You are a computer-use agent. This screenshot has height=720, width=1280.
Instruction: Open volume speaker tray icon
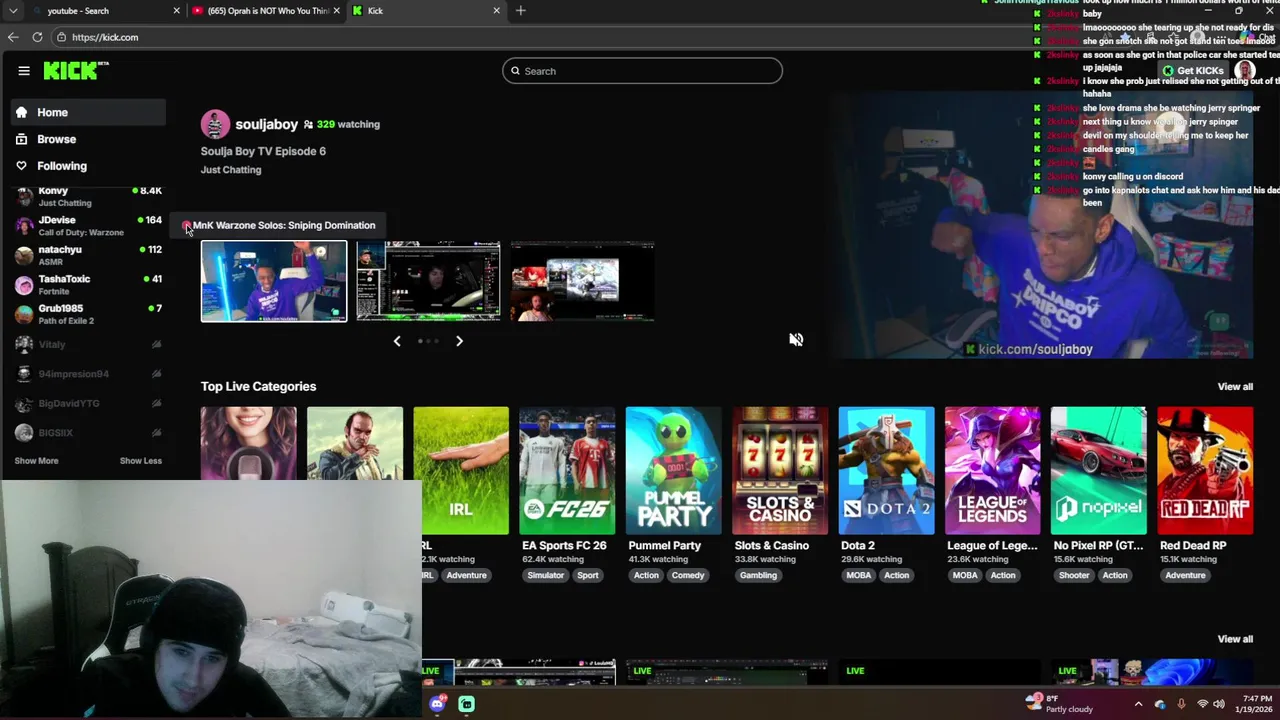point(1219,704)
